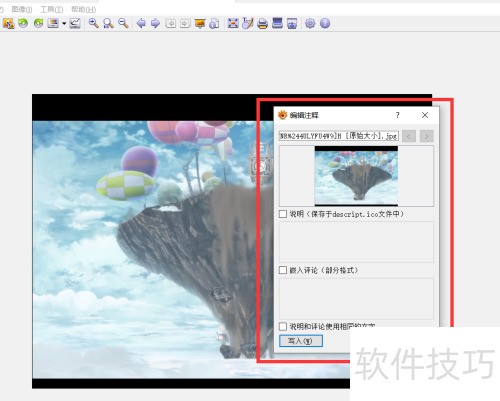
Task: Rotate image right with green clockwise icon
Action: coord(38,23)
